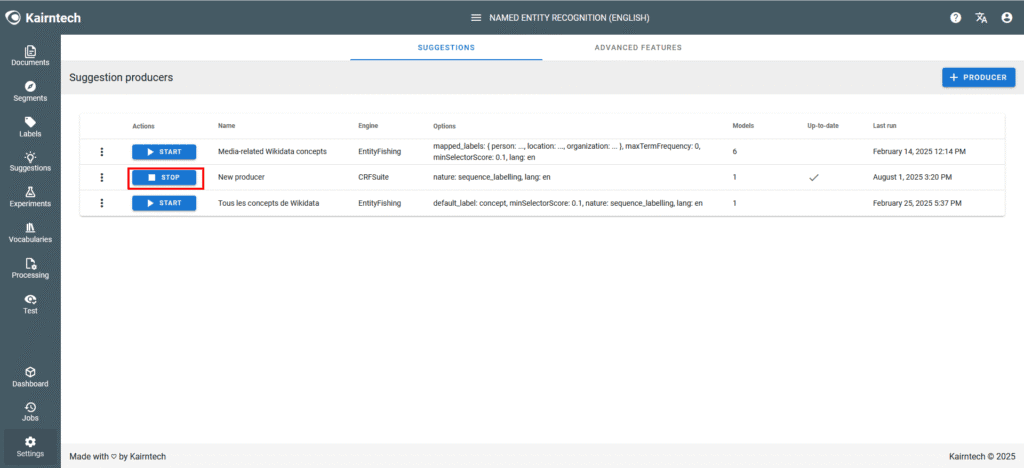Open the Labels sidebar section
This screenshot has height=468, width=1024.
pyautogui.click(x=30, y=127)
